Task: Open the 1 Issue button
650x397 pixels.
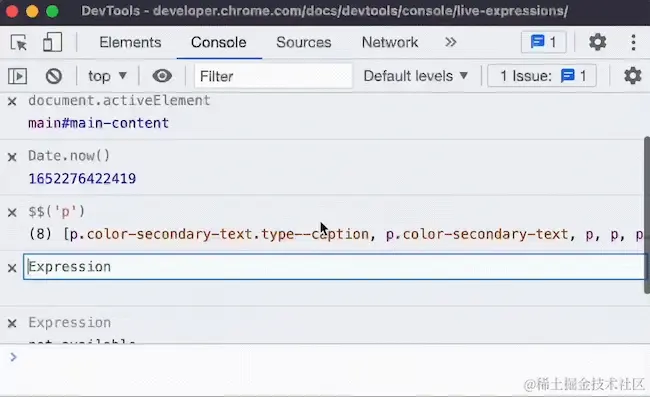Action: (x=542, y=76)
